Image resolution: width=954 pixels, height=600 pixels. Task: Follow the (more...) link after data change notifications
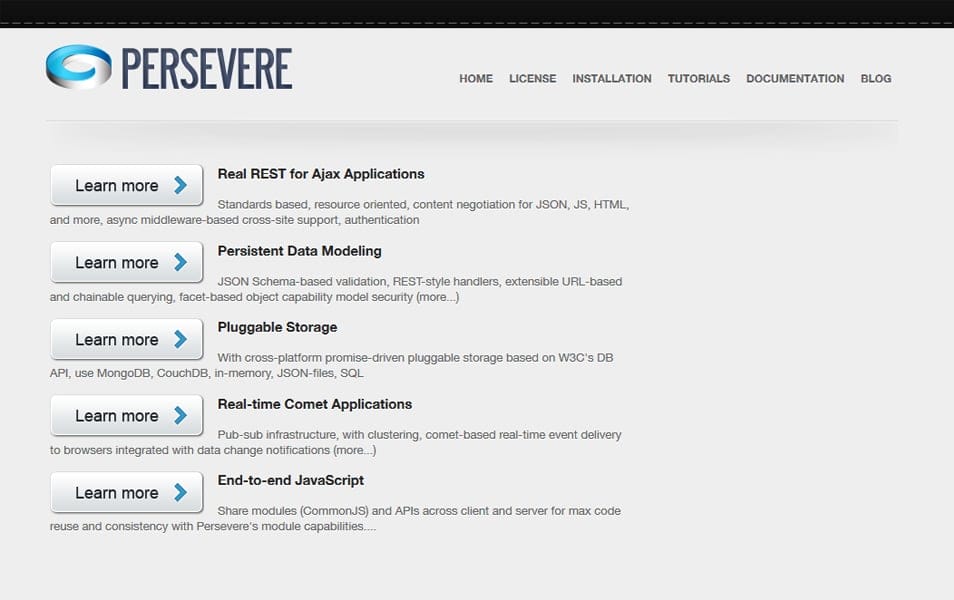click(x=354, y=450)
